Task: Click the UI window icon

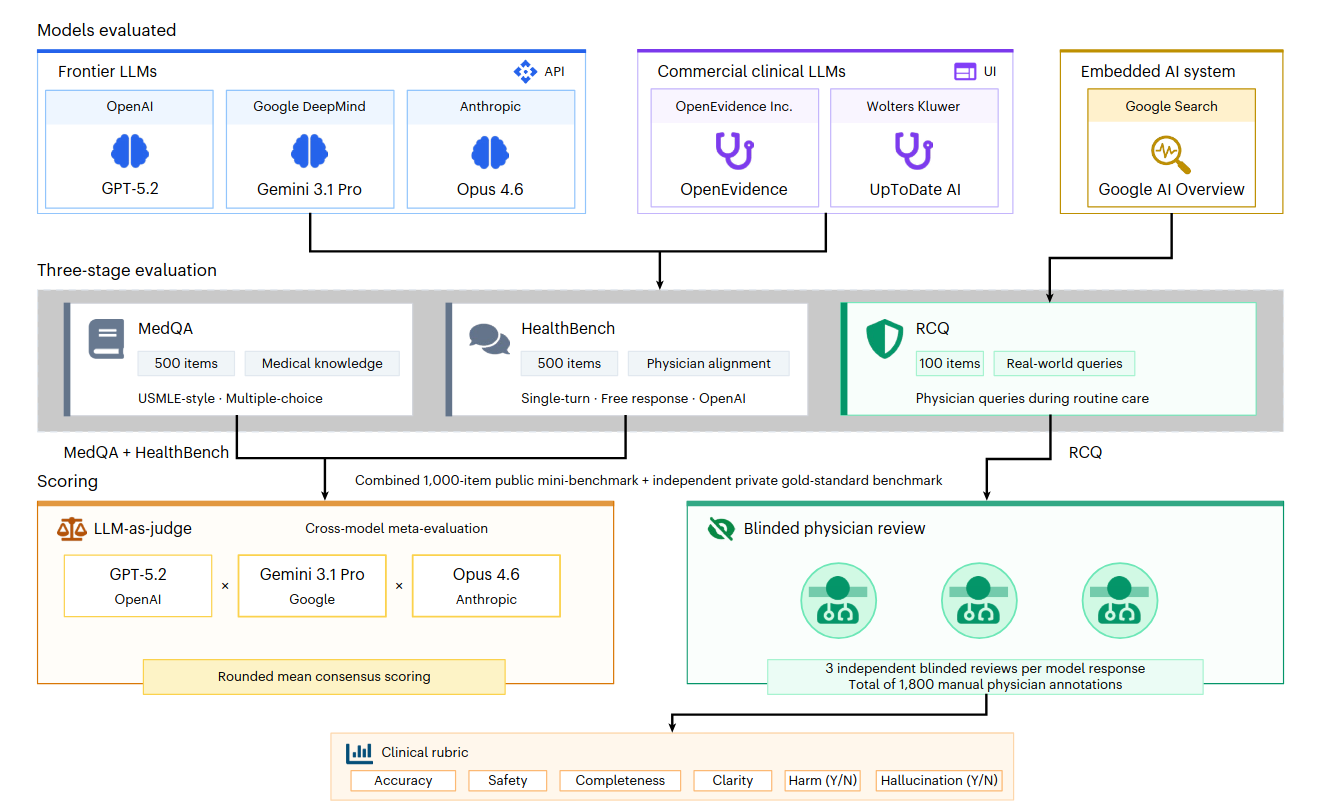Action: [964, 71]
